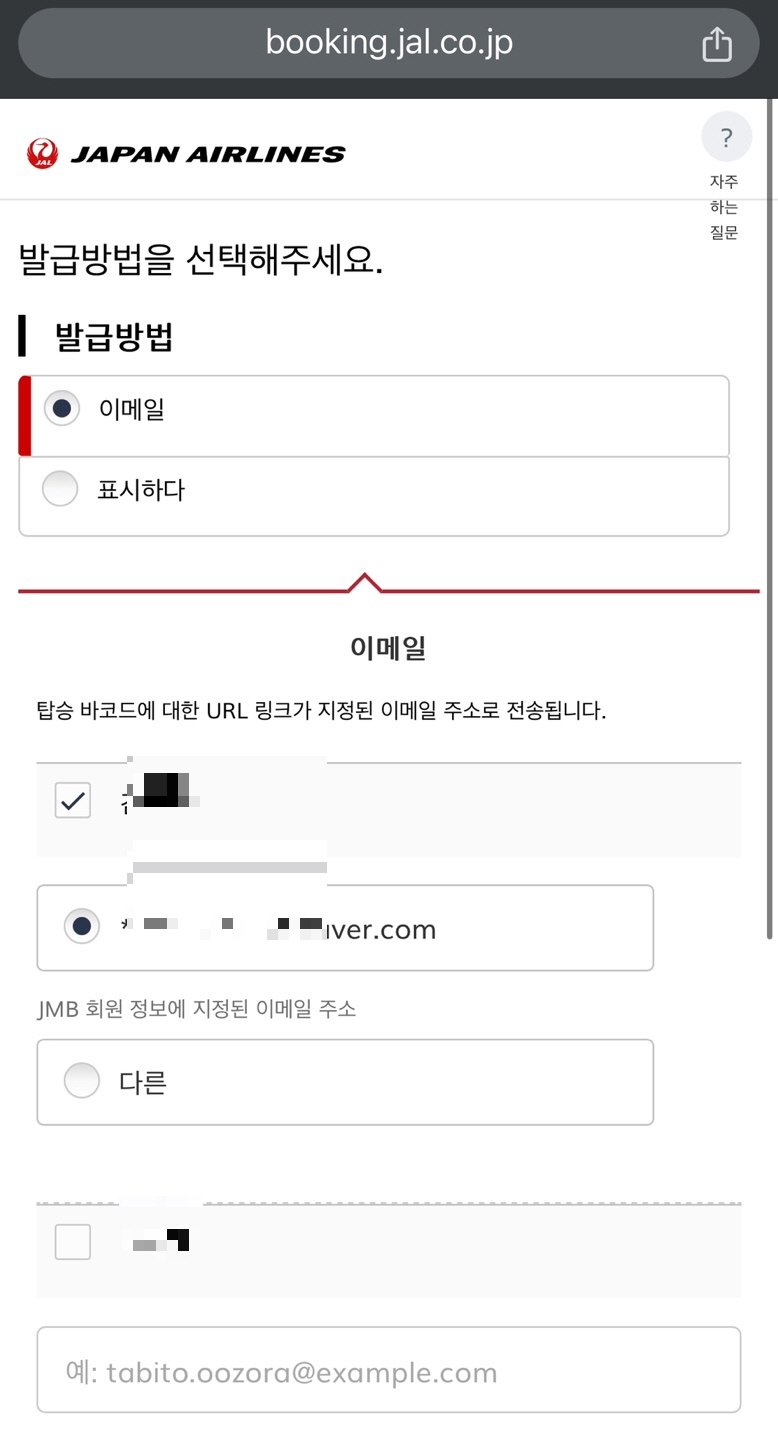
Task: Tap the share icon in browser bar
Action: tap(717, 44)
